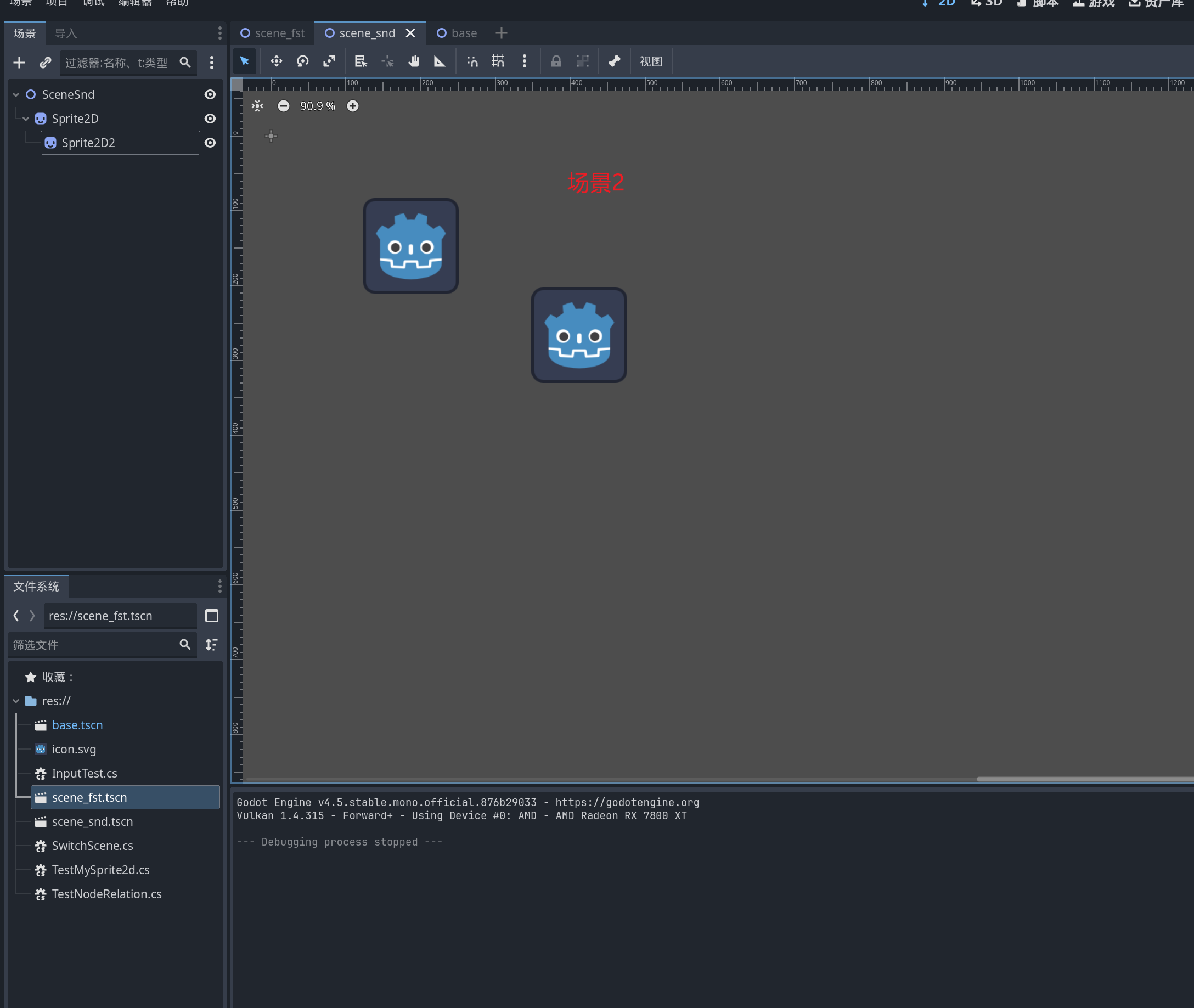Add a new node with the plus icon
This screenshot has width=1194, height=1008.
tap(19, 63)
